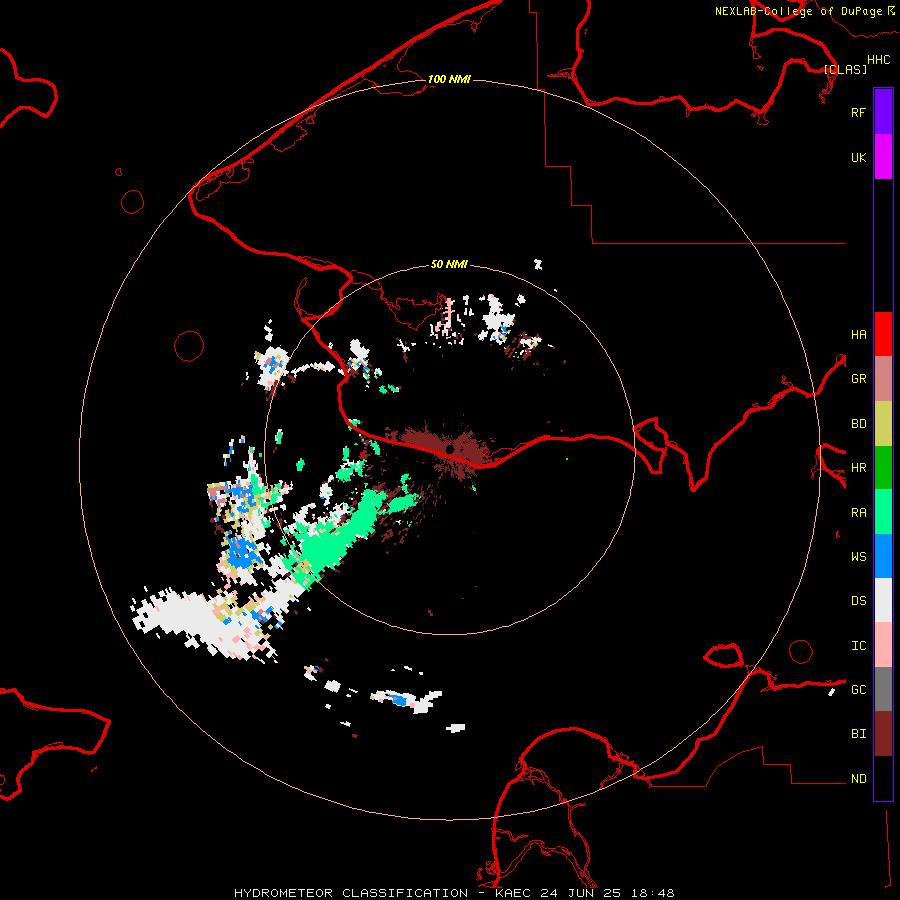Select the BD big drops legend color
The image size is (900, 900).
tap(883, 424)
